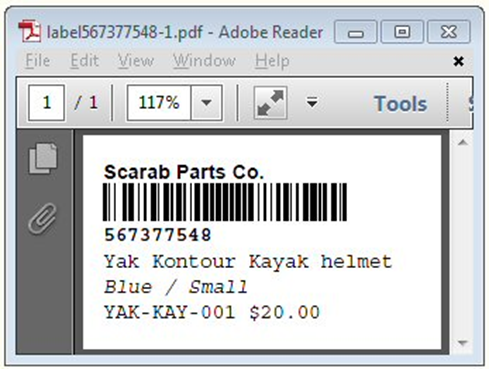The image size is (489, 369).
Task: Maximize the Adobe Reader window
Action: coord(402,32)
